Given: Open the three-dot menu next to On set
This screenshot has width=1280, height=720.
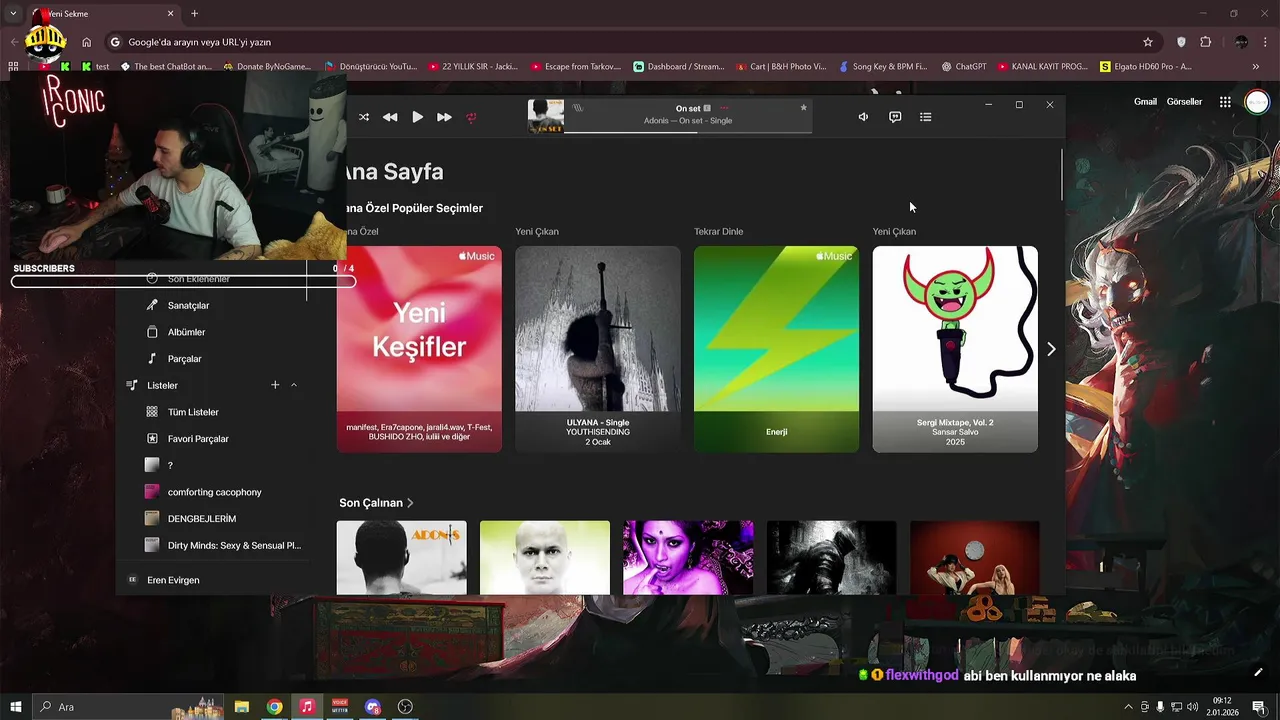Looking at the screenshot, I should (x=724, y=108).
